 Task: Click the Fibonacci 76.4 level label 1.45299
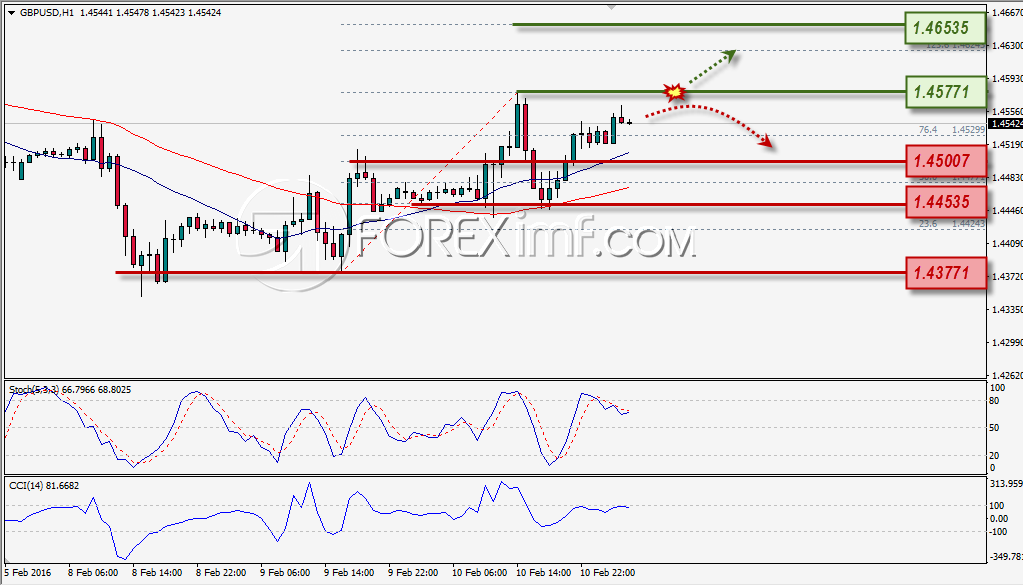(952, 130)
